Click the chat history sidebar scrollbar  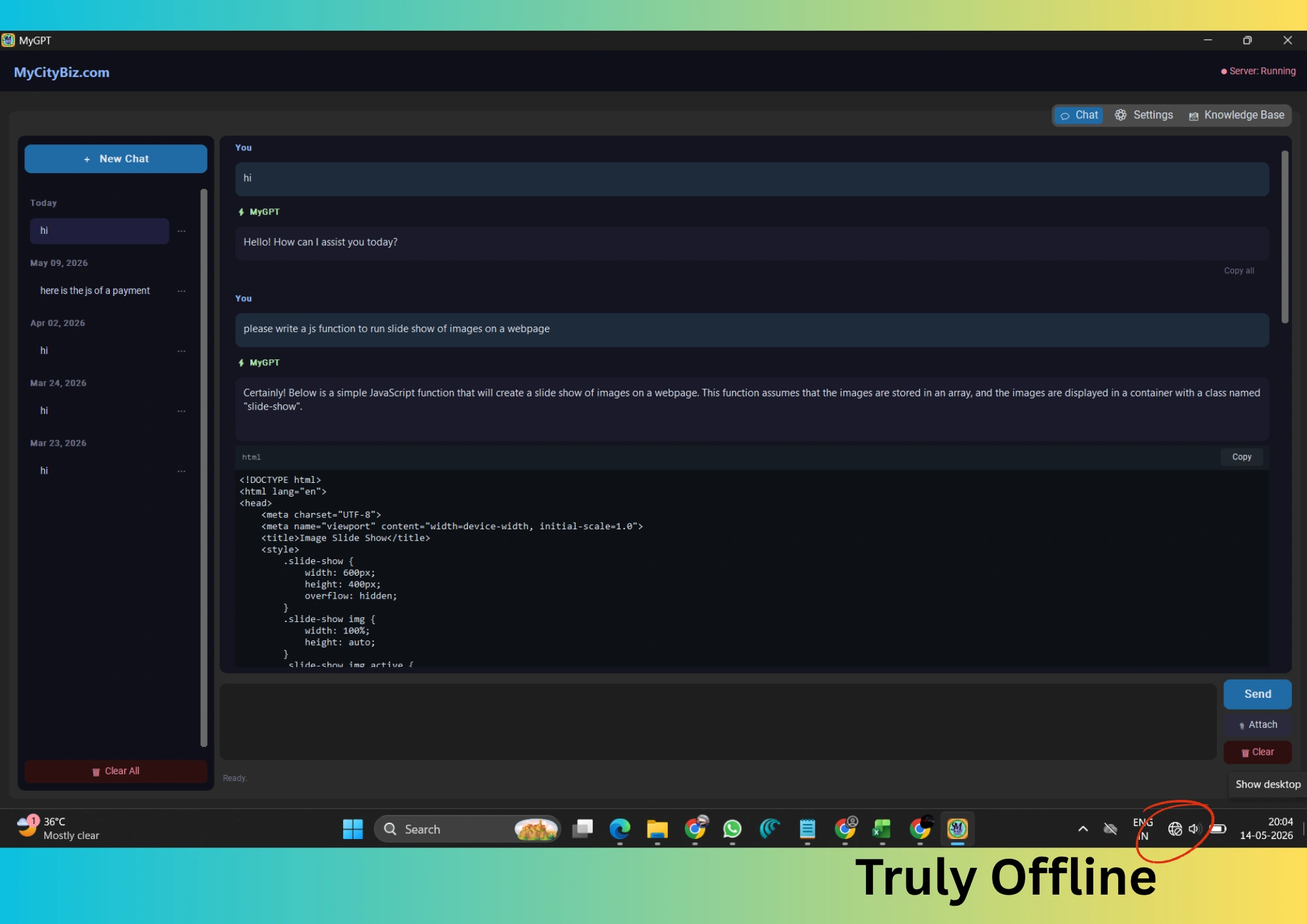point(203,468)
